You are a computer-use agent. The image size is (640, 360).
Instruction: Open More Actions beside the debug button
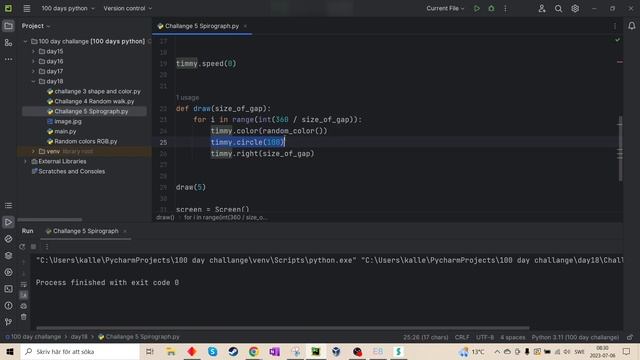click(x=505, y=8)
